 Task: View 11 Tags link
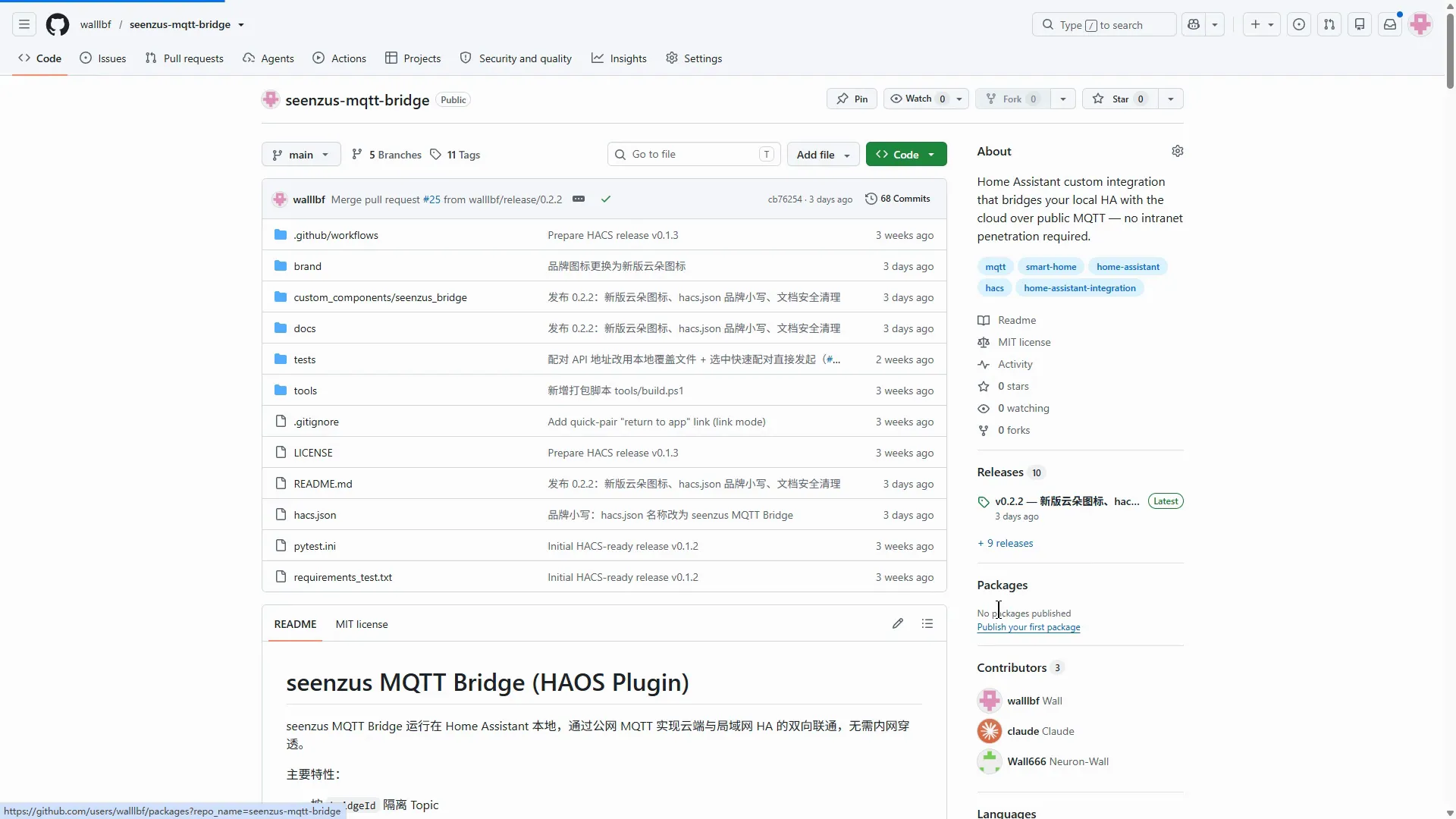point(455,155)
